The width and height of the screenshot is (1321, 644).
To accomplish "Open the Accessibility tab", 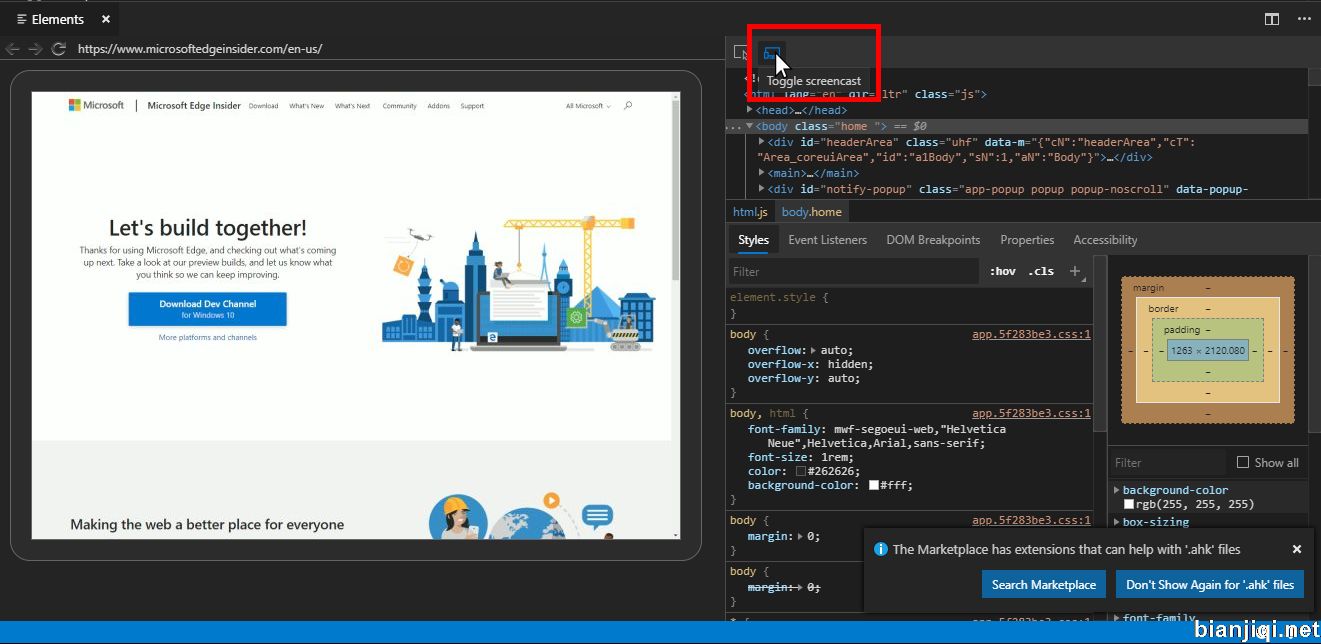I will 1105,240.
